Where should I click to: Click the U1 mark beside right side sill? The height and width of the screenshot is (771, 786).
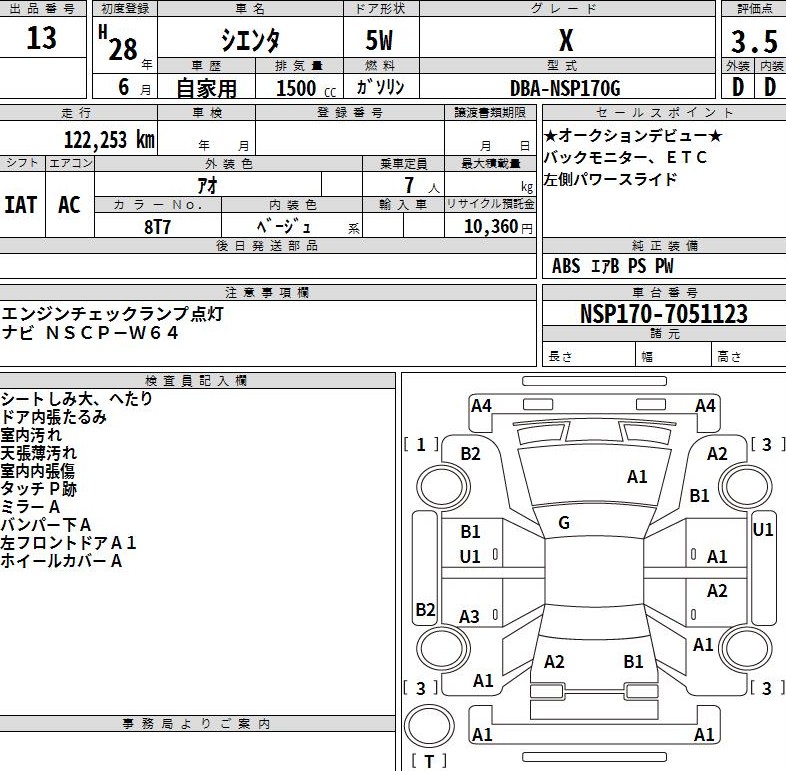(763, 529)
